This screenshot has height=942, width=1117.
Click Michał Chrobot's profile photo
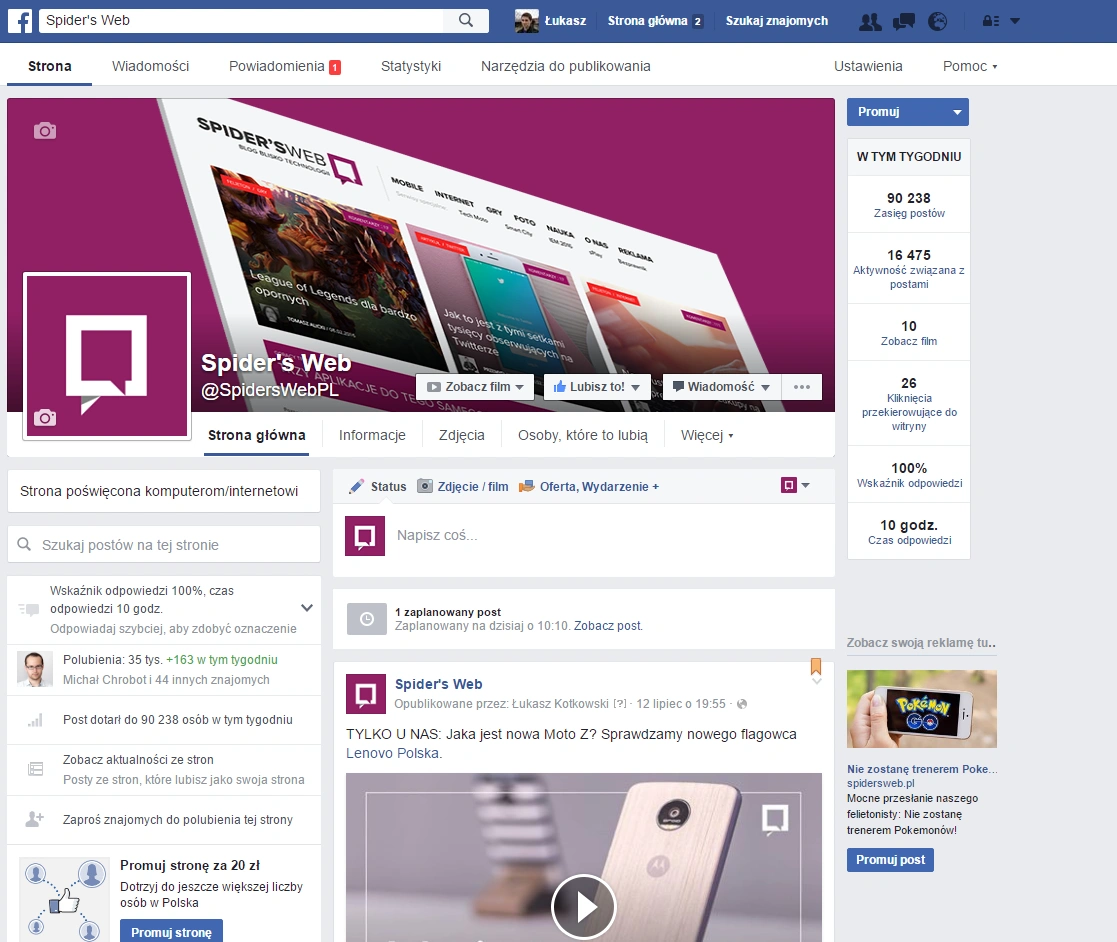tap(35, 669)
